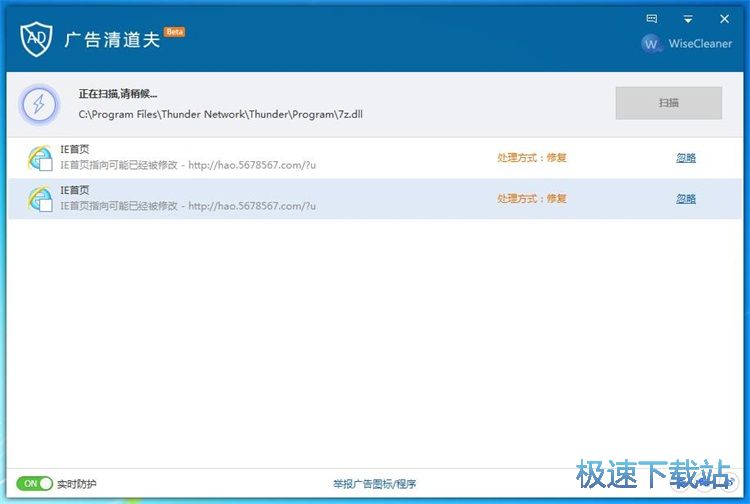Select first row's IE首页 title text

(75, 149)
